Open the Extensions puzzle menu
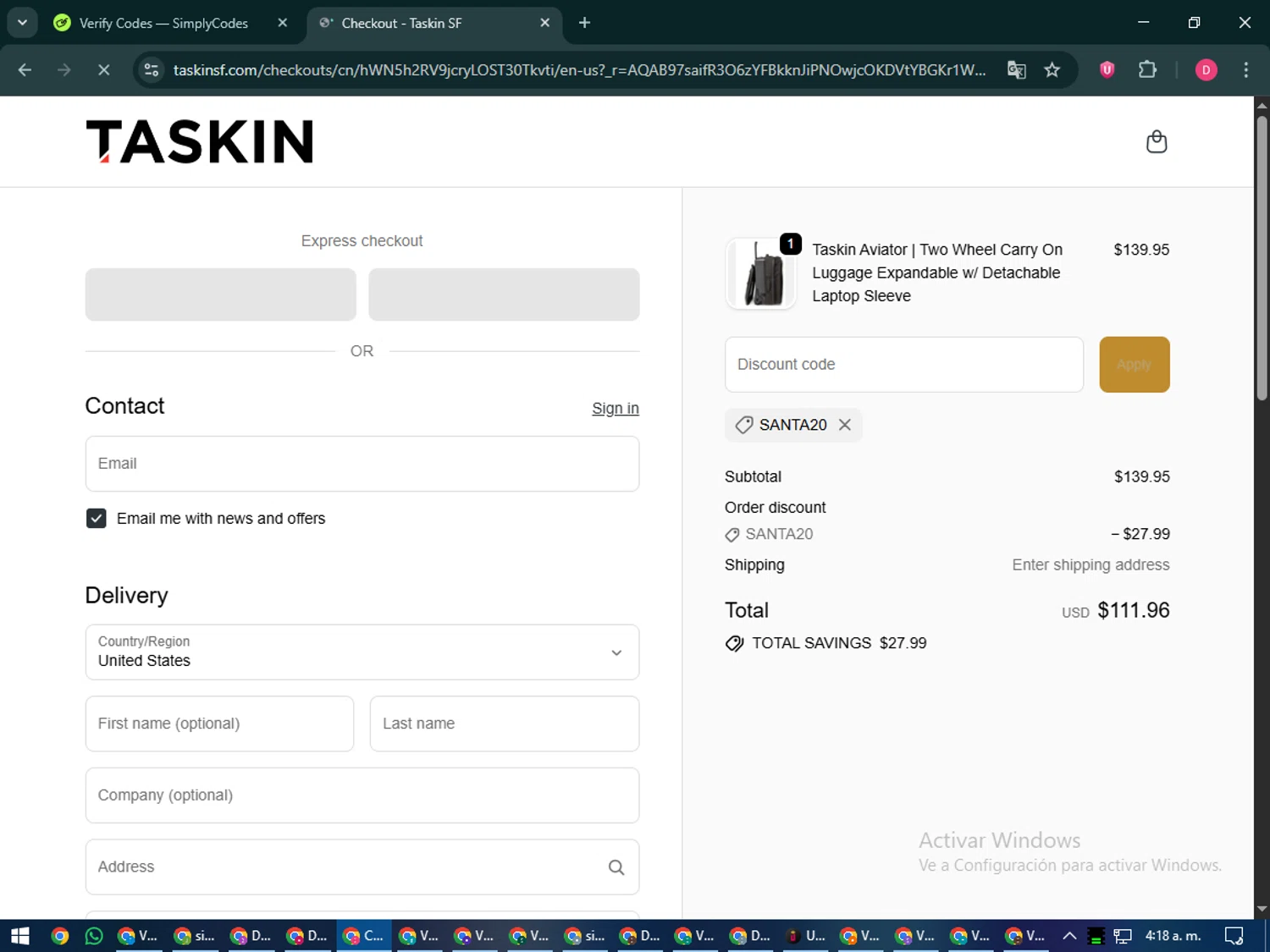The width and height of the screenshot is (1270, 952). click(1147, 70)
